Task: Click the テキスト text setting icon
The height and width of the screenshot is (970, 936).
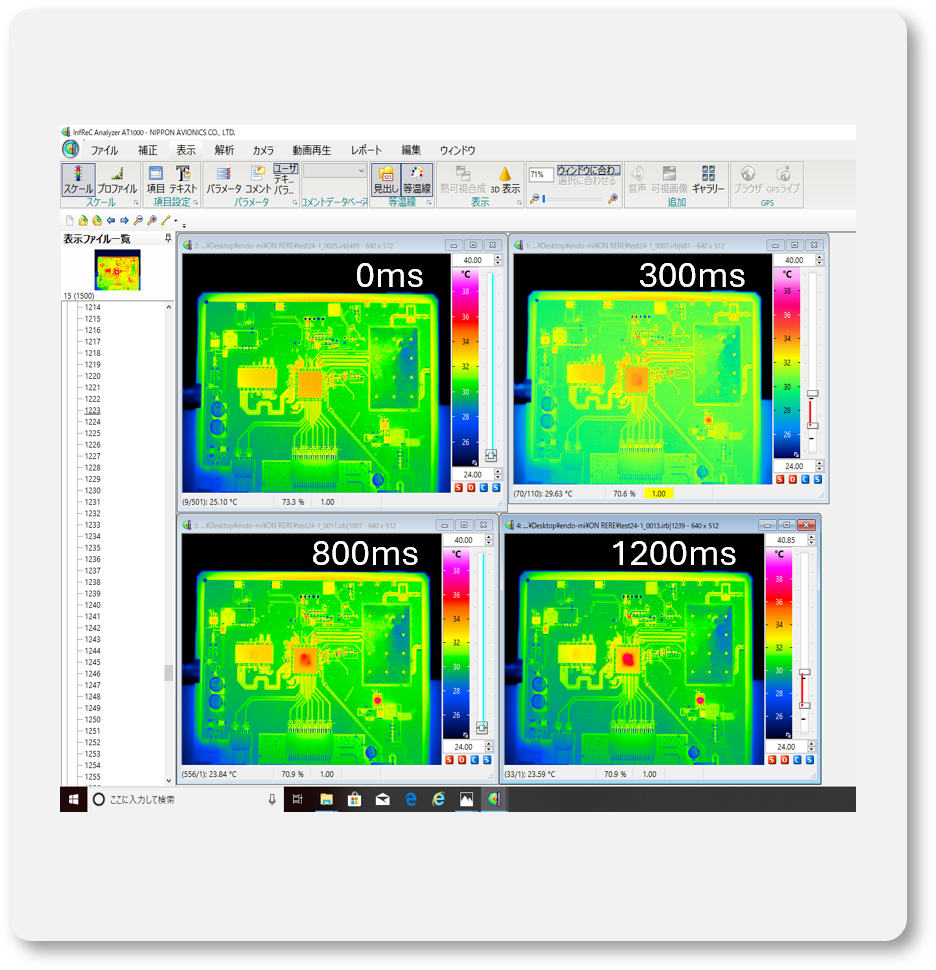Action: click(183, 180)
